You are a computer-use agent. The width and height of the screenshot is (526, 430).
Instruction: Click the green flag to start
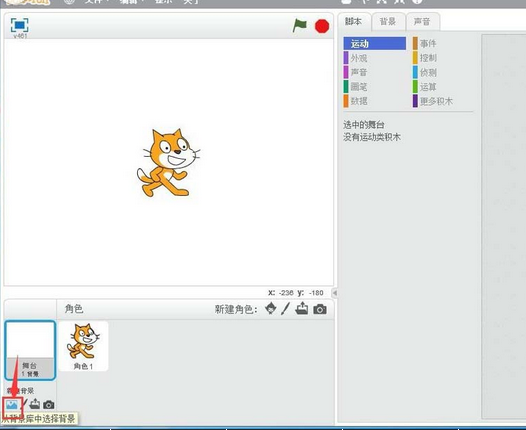click(300, 25)
